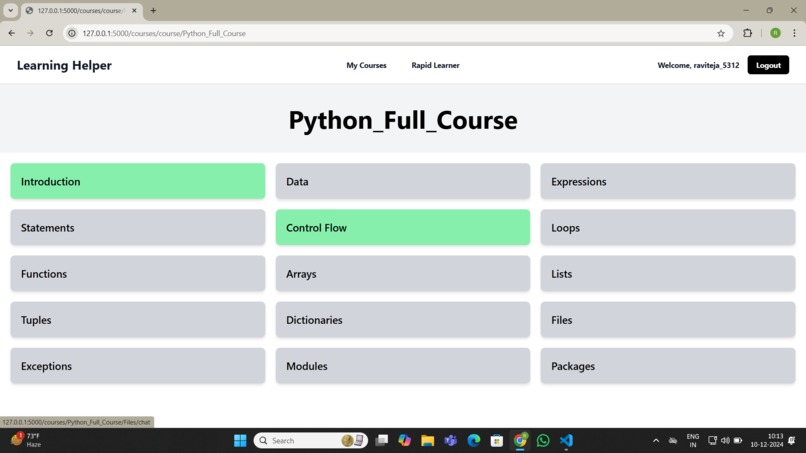The image size is (806, 453).
Task: Select the Statements topic card
Action: coord(138,227)
